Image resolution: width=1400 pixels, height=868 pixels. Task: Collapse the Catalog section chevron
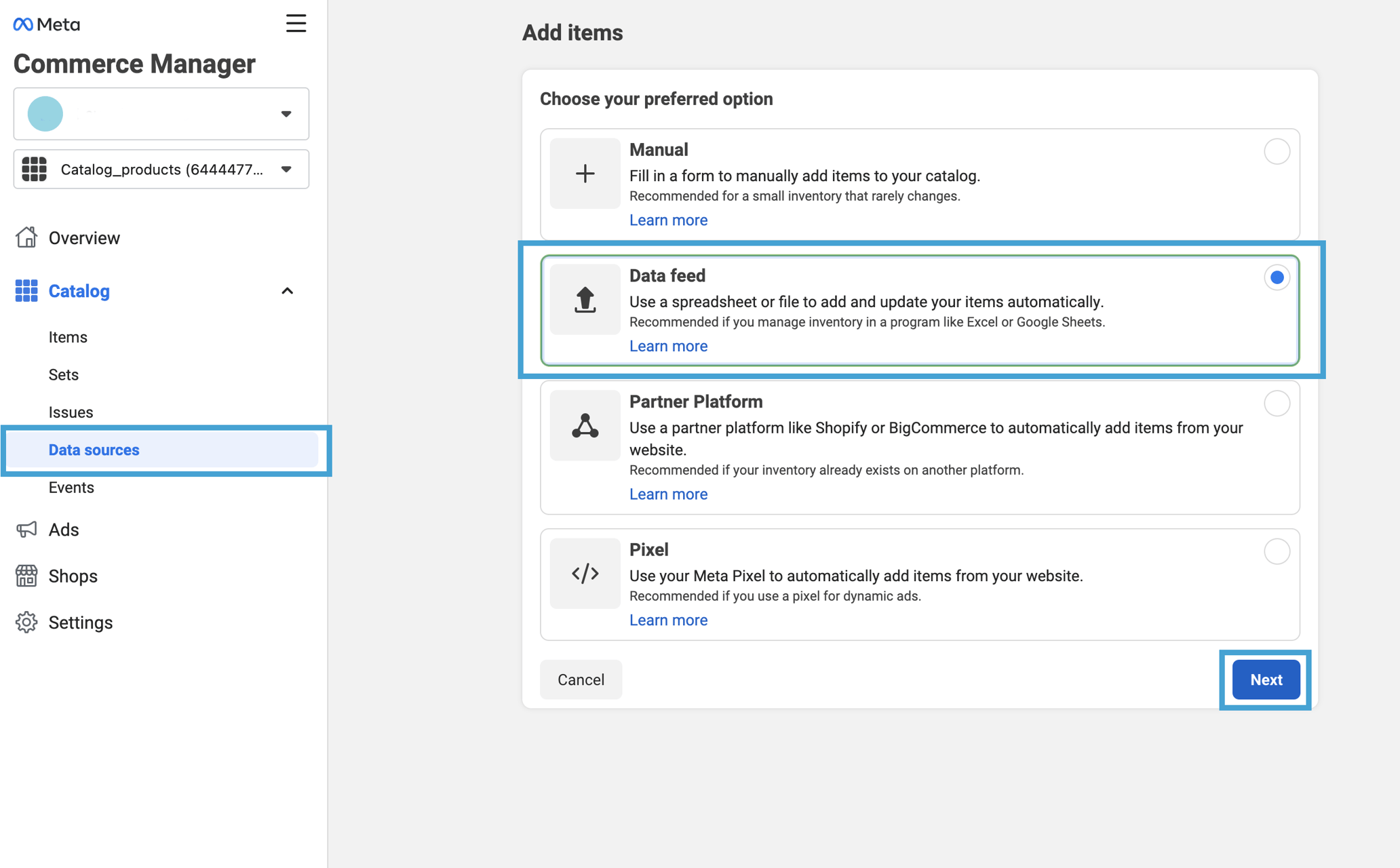pyautogui.click(x=288, y=291)
